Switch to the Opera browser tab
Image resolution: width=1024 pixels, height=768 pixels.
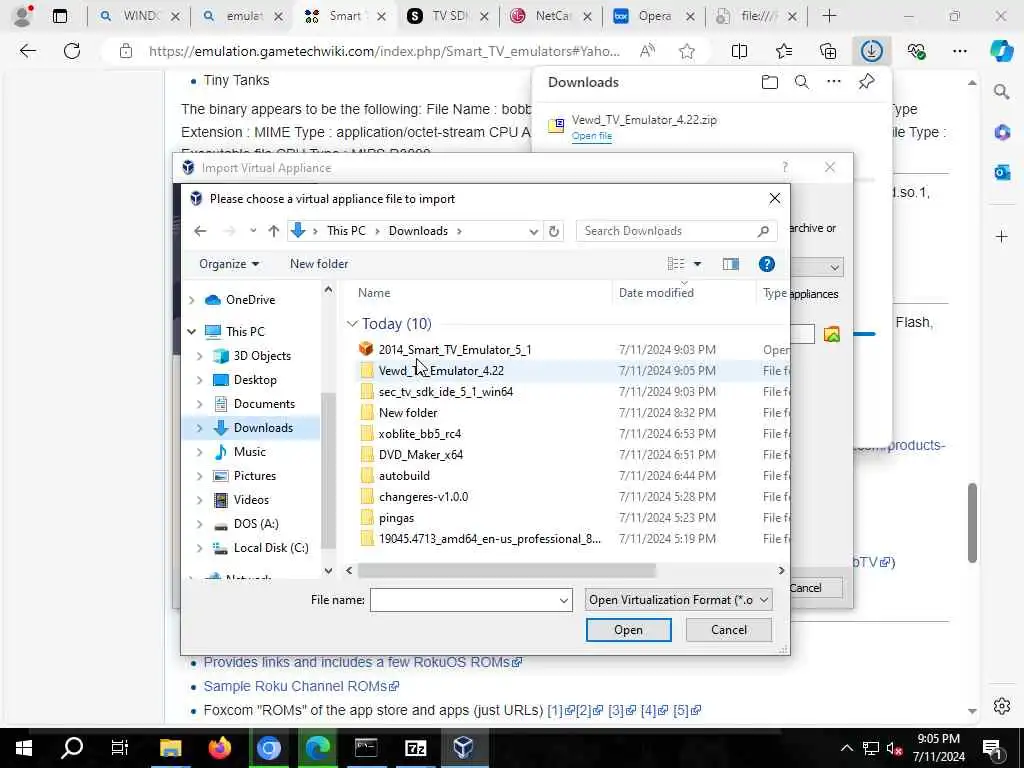654,16
